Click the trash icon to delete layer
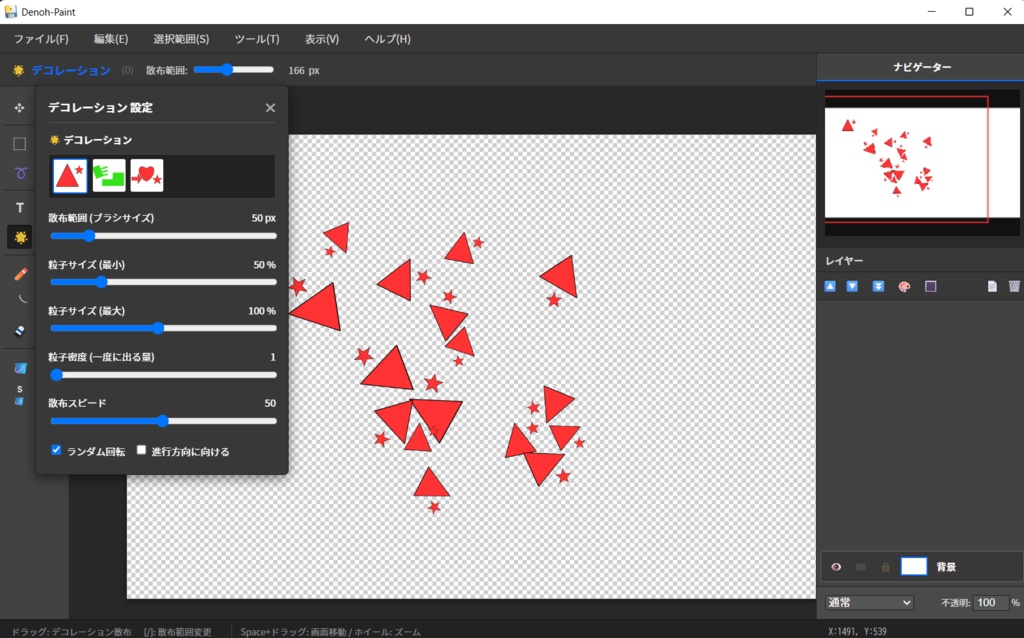The height and width of the screenshot is (638, 1024). tap(1014, 286)
